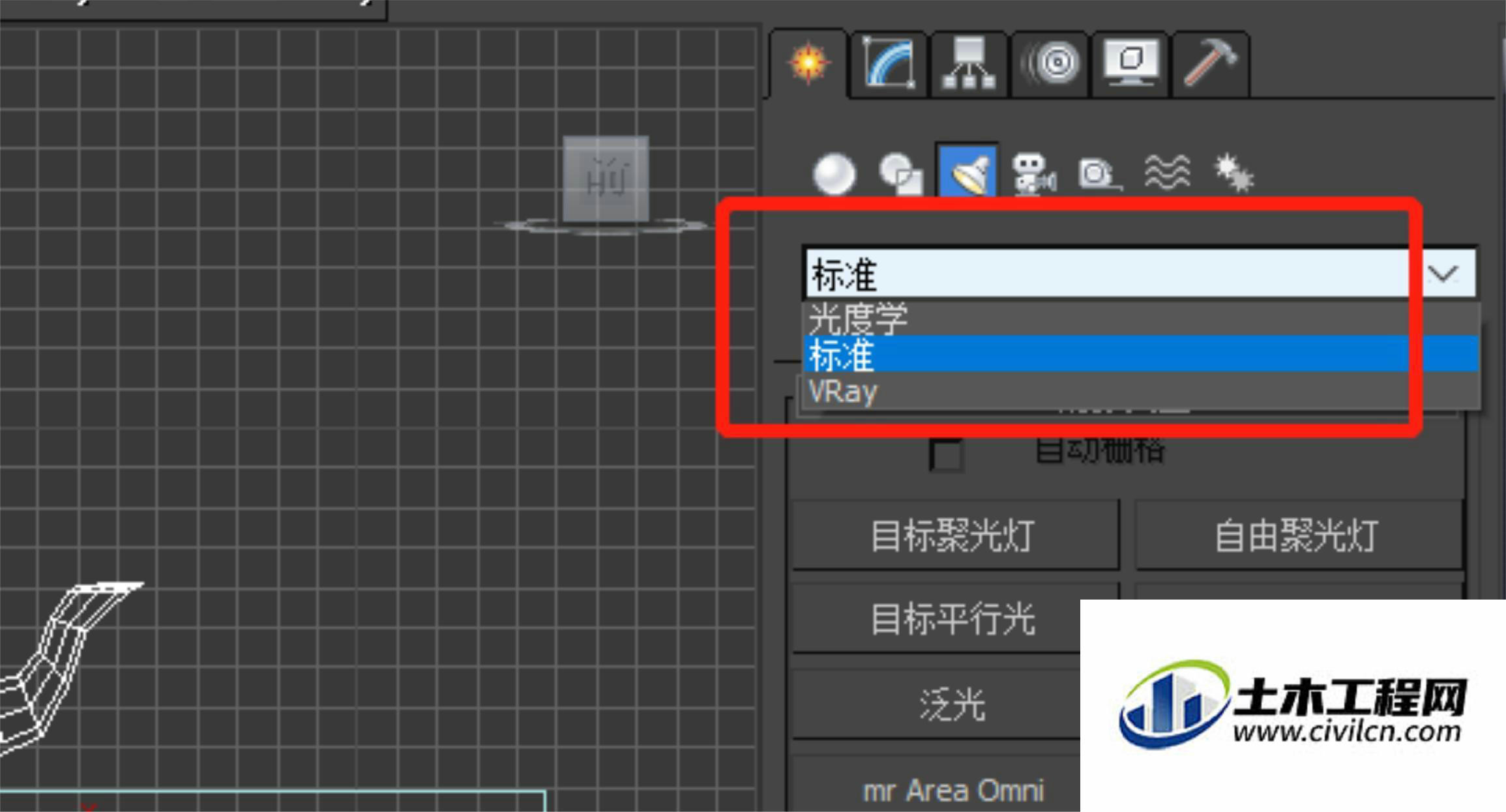
Task: Select the Helpers tape measure icon
Action: click(1099, 173)
